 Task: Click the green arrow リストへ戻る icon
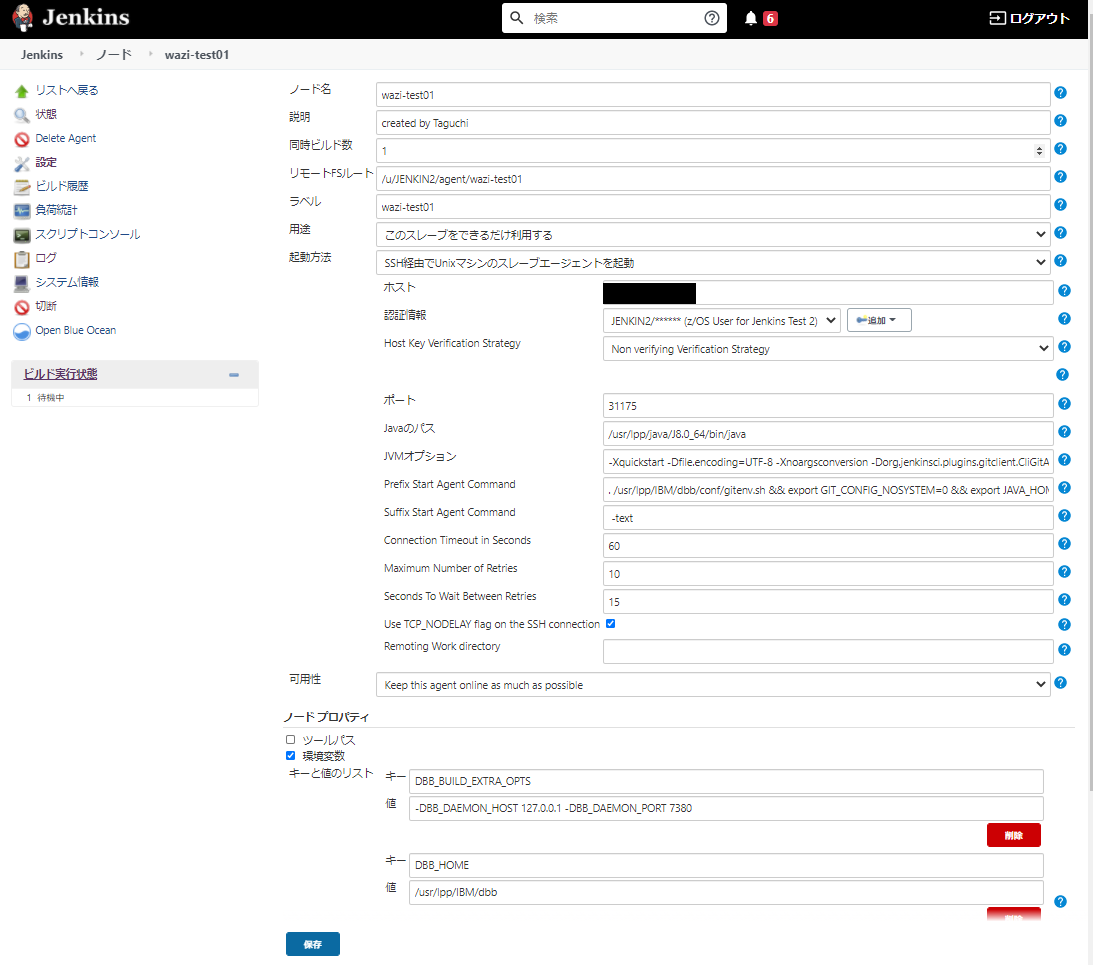click(x=22, y=91)
